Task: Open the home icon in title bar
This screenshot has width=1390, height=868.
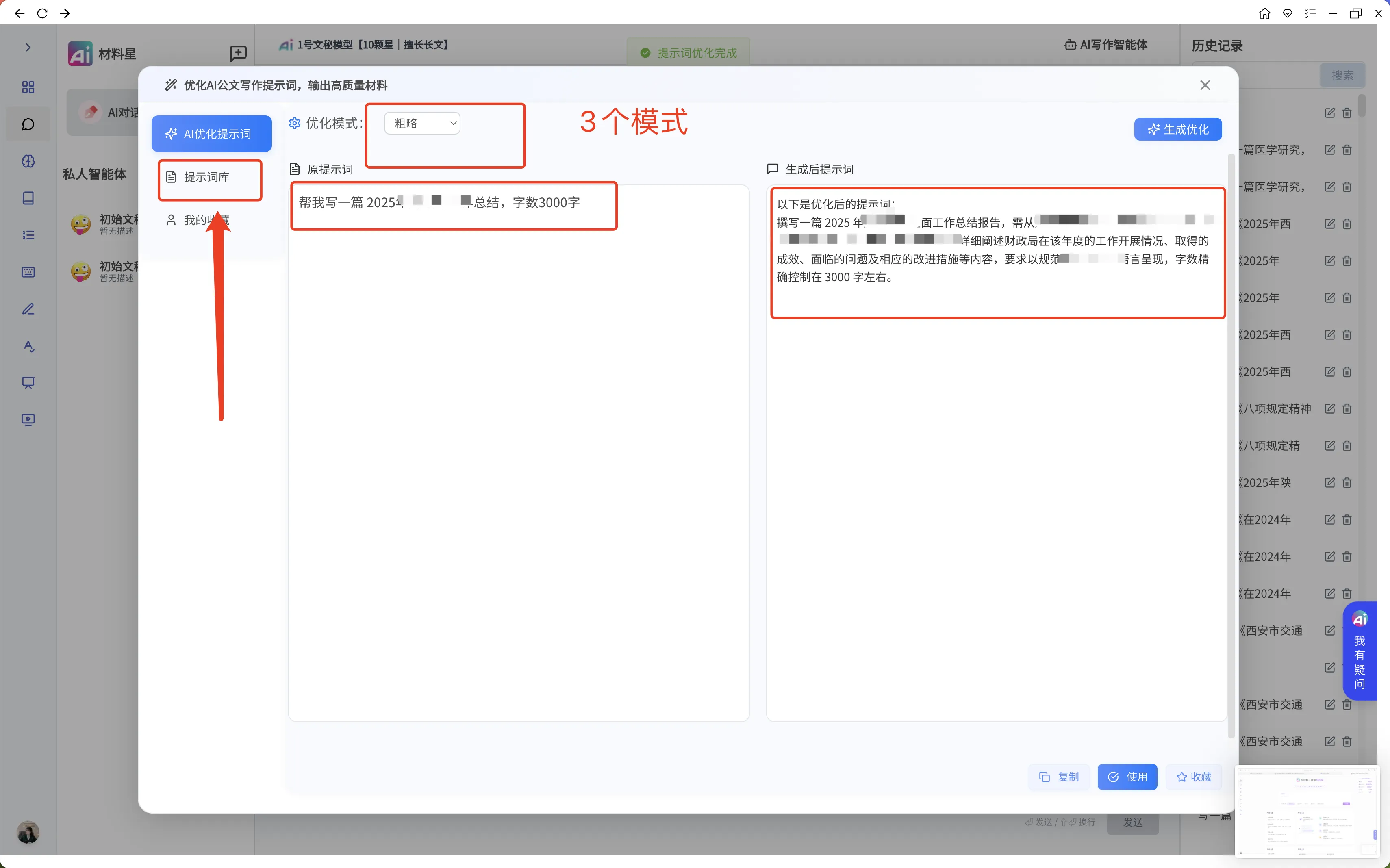Action: click(x=1264, y=13)
